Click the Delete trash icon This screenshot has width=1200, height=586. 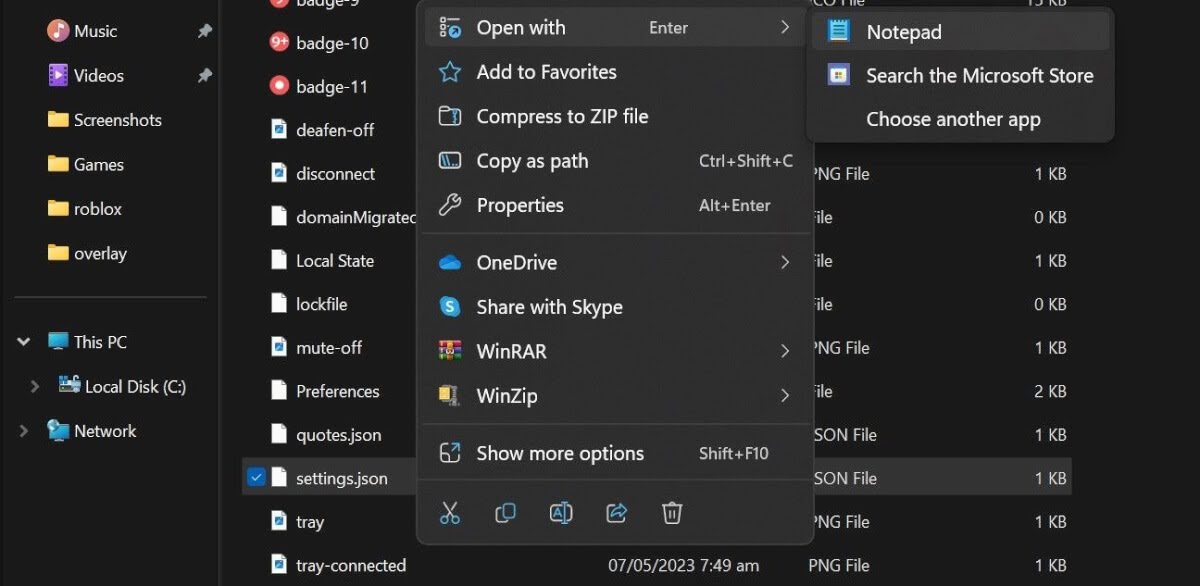tap(672, 513)
